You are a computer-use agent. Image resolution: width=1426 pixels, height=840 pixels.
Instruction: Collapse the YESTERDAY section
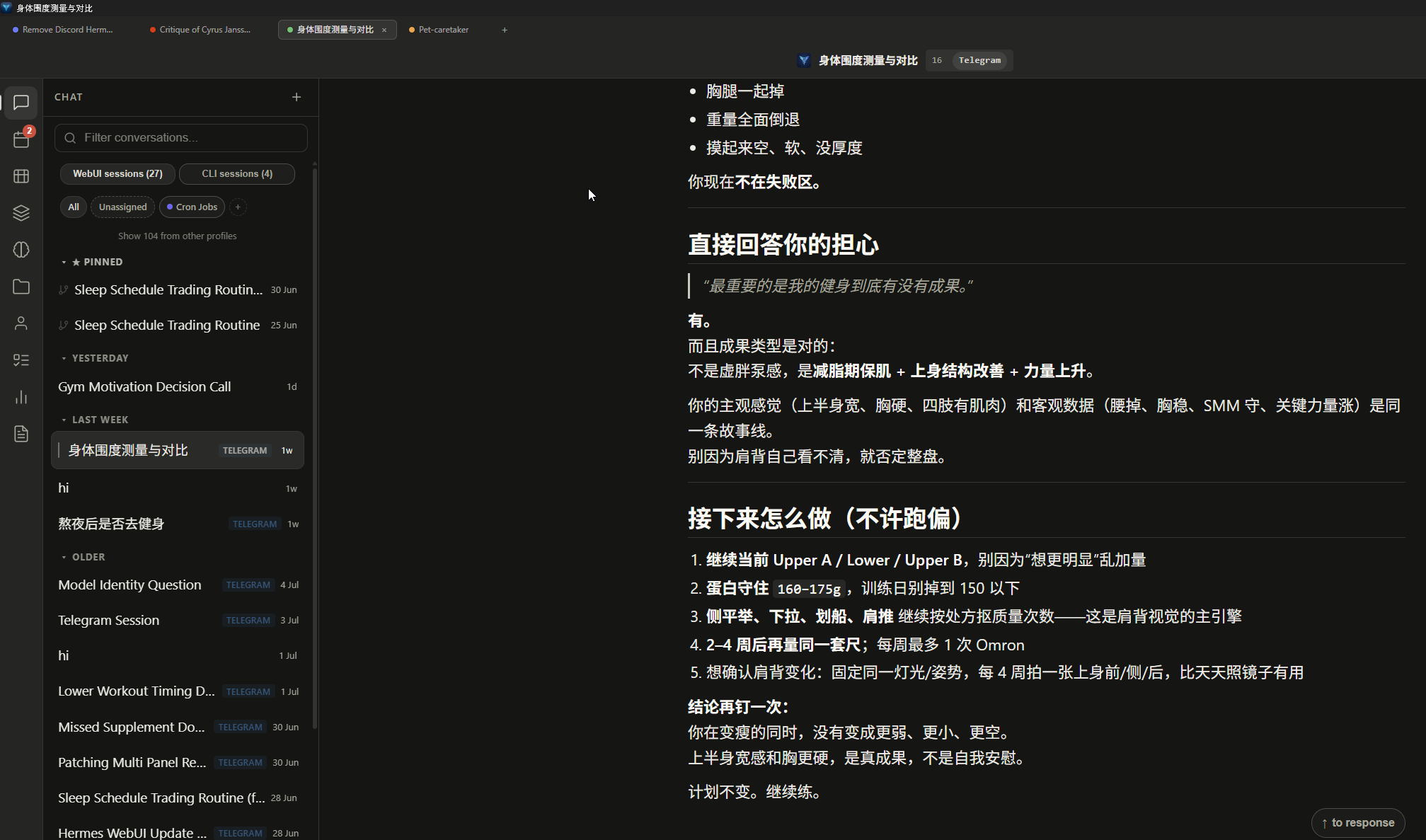[96, 358]
